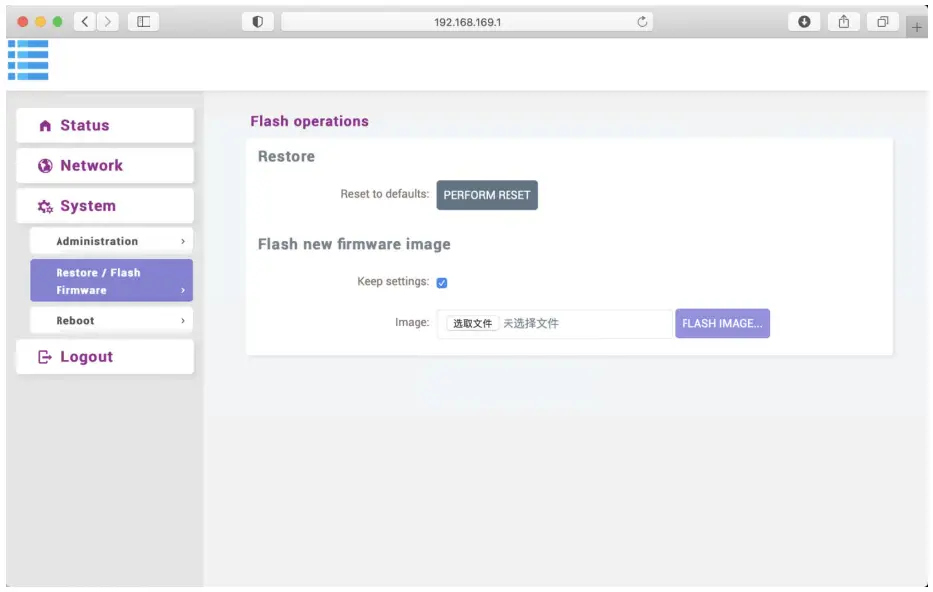Click the Flash new firmware image heading

click(x=354, y=245)
